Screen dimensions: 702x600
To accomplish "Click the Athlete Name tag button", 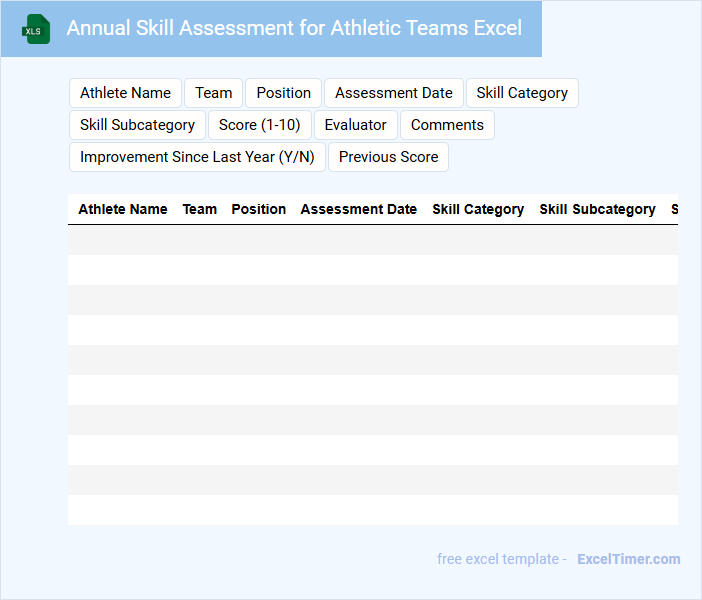I will tap(125, 93).
